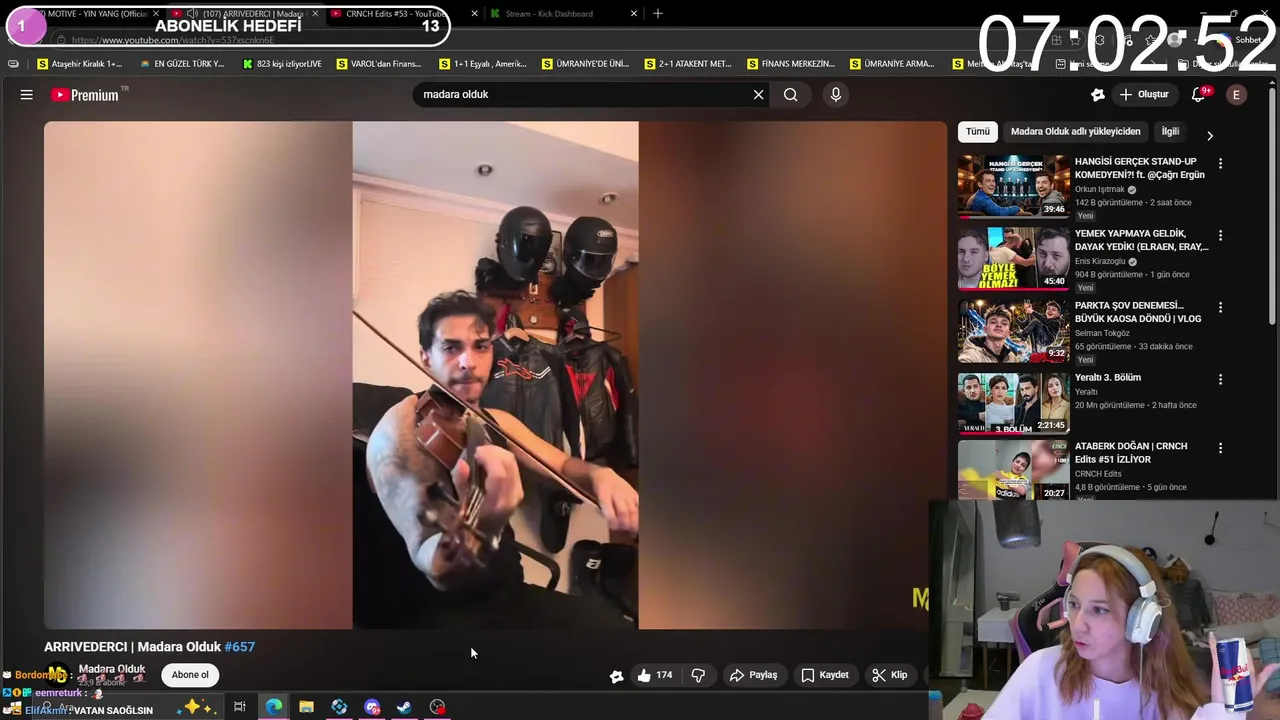Click the 'Paylaş' share button
Viewport: 1280px width, 720px height.
pos(753,675)
